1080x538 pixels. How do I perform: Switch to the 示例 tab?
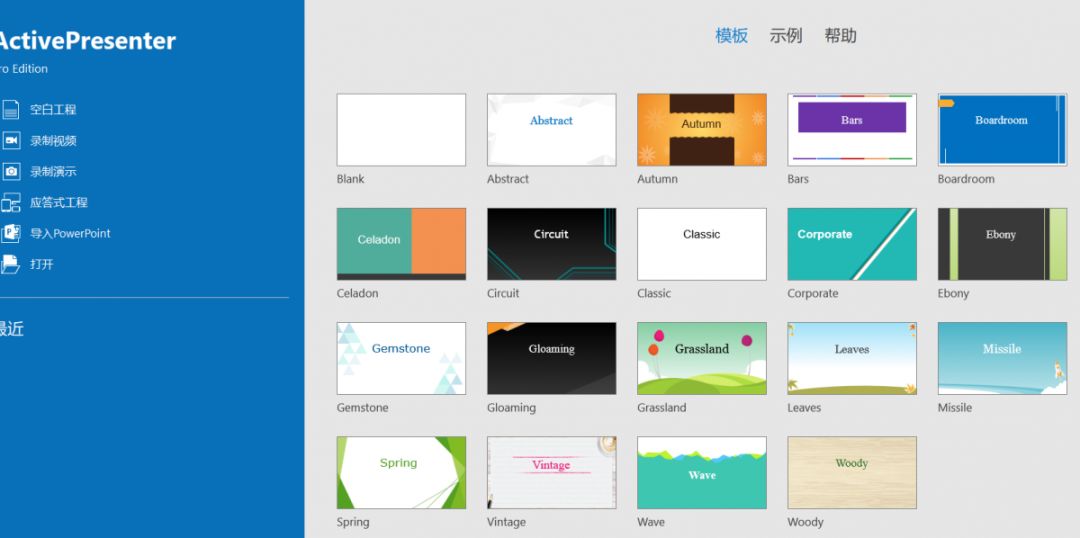click(x=786, y=36)
